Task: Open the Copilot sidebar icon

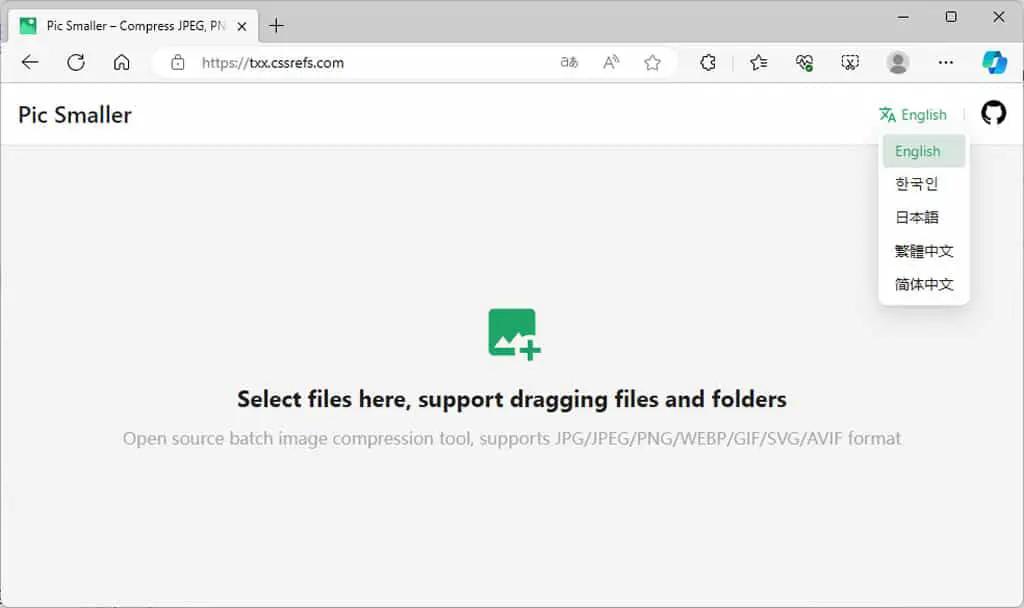Action: pos(995,63)
